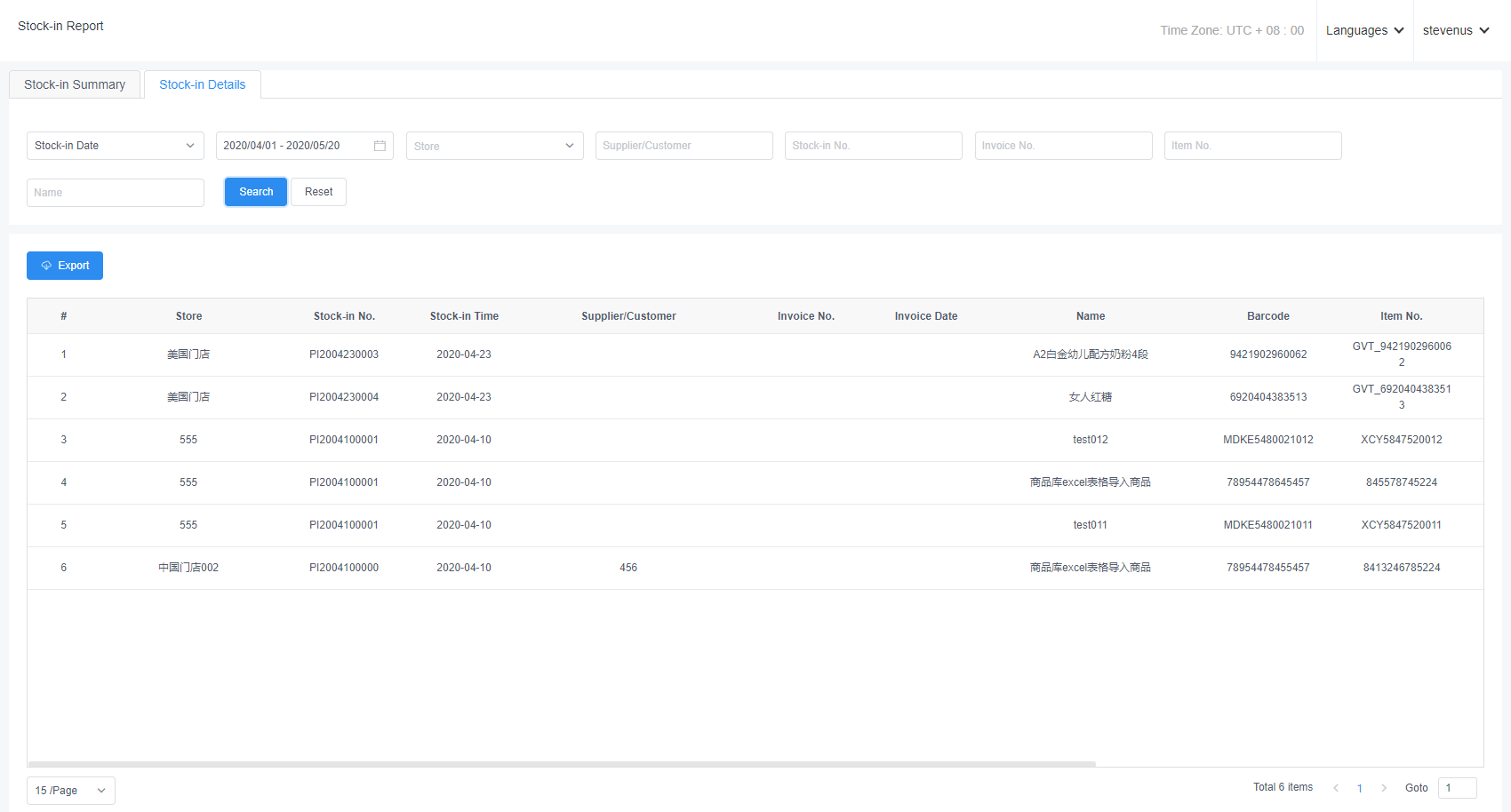Open the Languages dropdown menu
Image resolution: width=1511 pixels, height=812 pixels.
1364,30
